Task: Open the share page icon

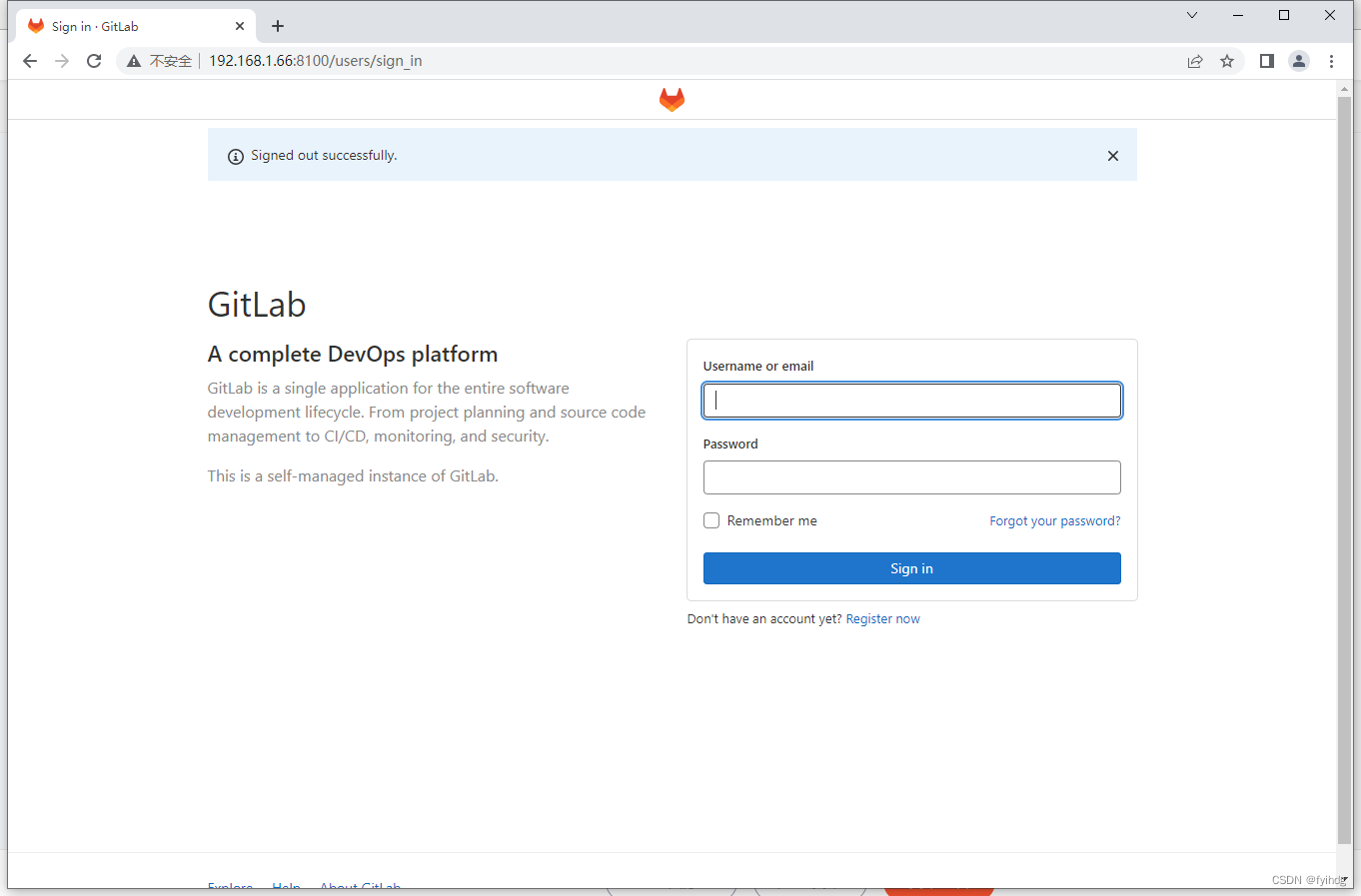Action: tap(1195, 61)
